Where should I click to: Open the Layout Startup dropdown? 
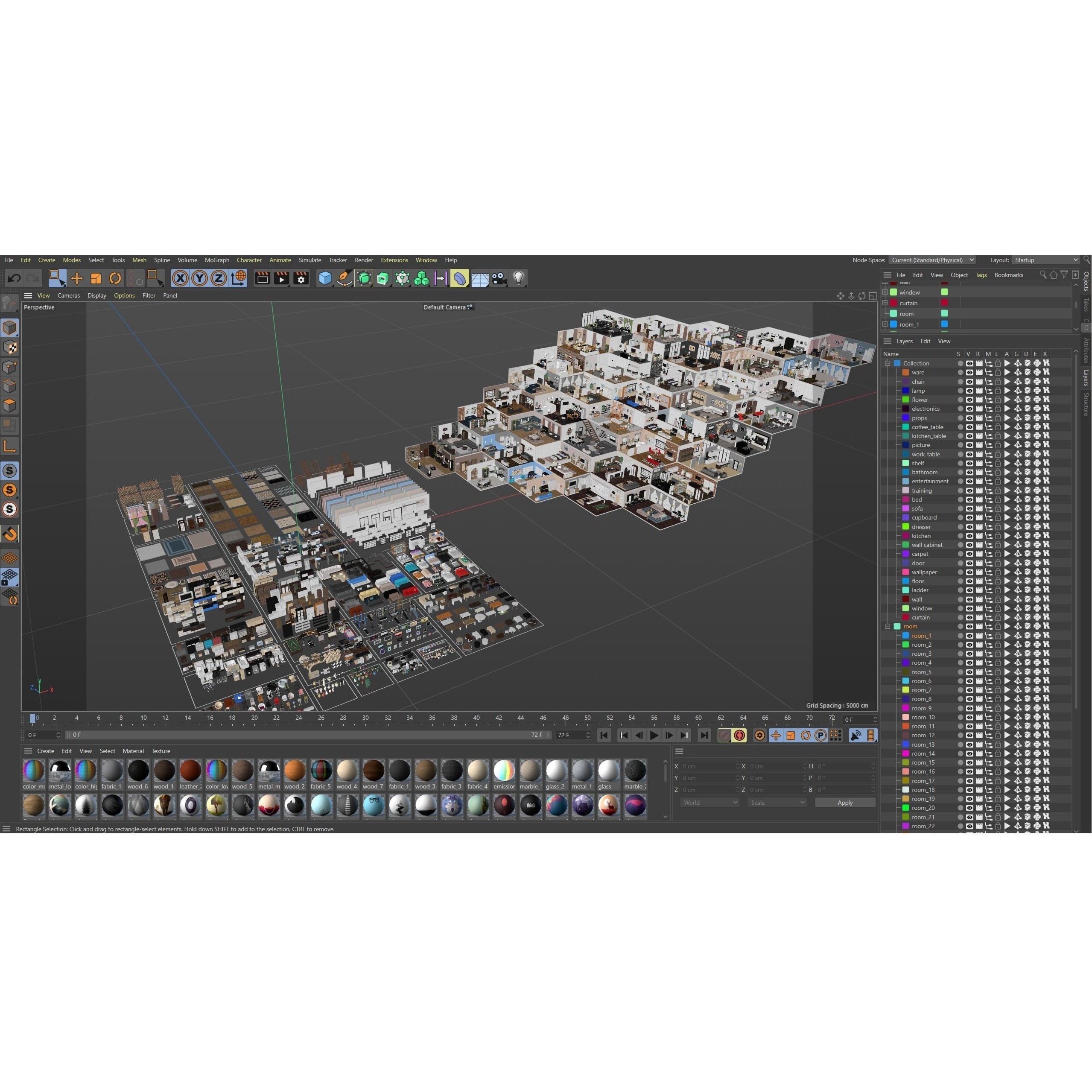(1045, 260)
